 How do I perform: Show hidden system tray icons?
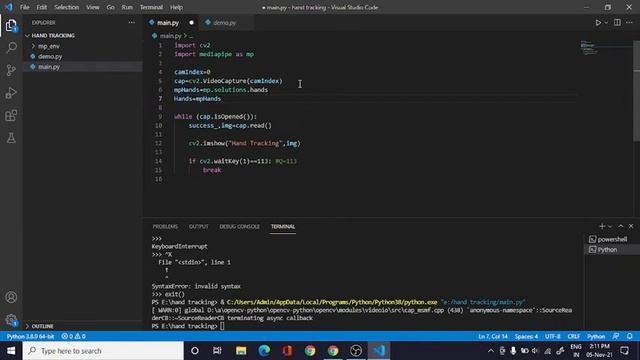491,351
